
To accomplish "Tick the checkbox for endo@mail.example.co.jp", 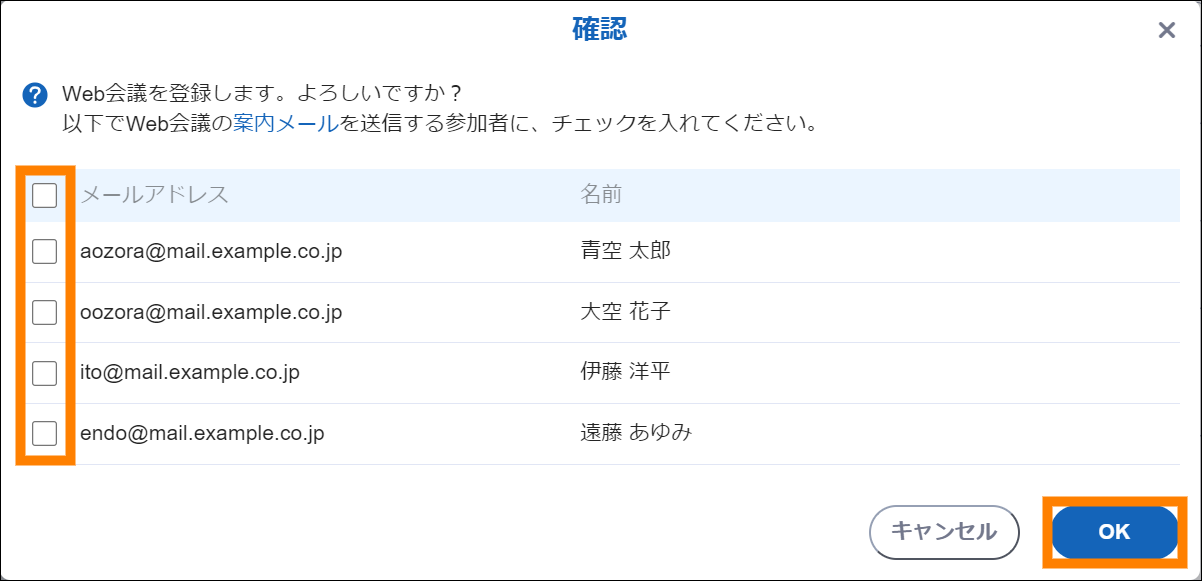I will click(x=45, y=433).
